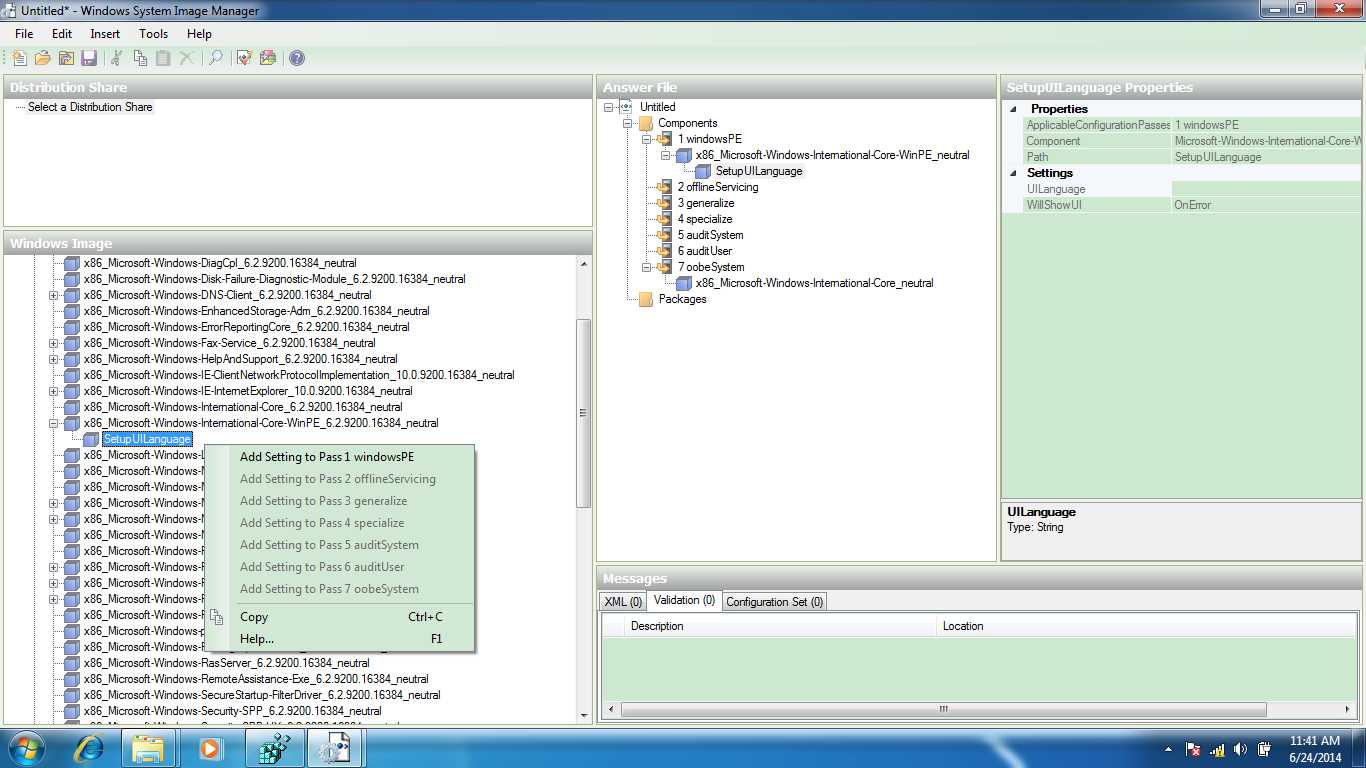Image resolution: width=1366 pixels, height=768 pixels.
Task: Click the Paste clipboard toolbar icon
Action: point(163,58)
